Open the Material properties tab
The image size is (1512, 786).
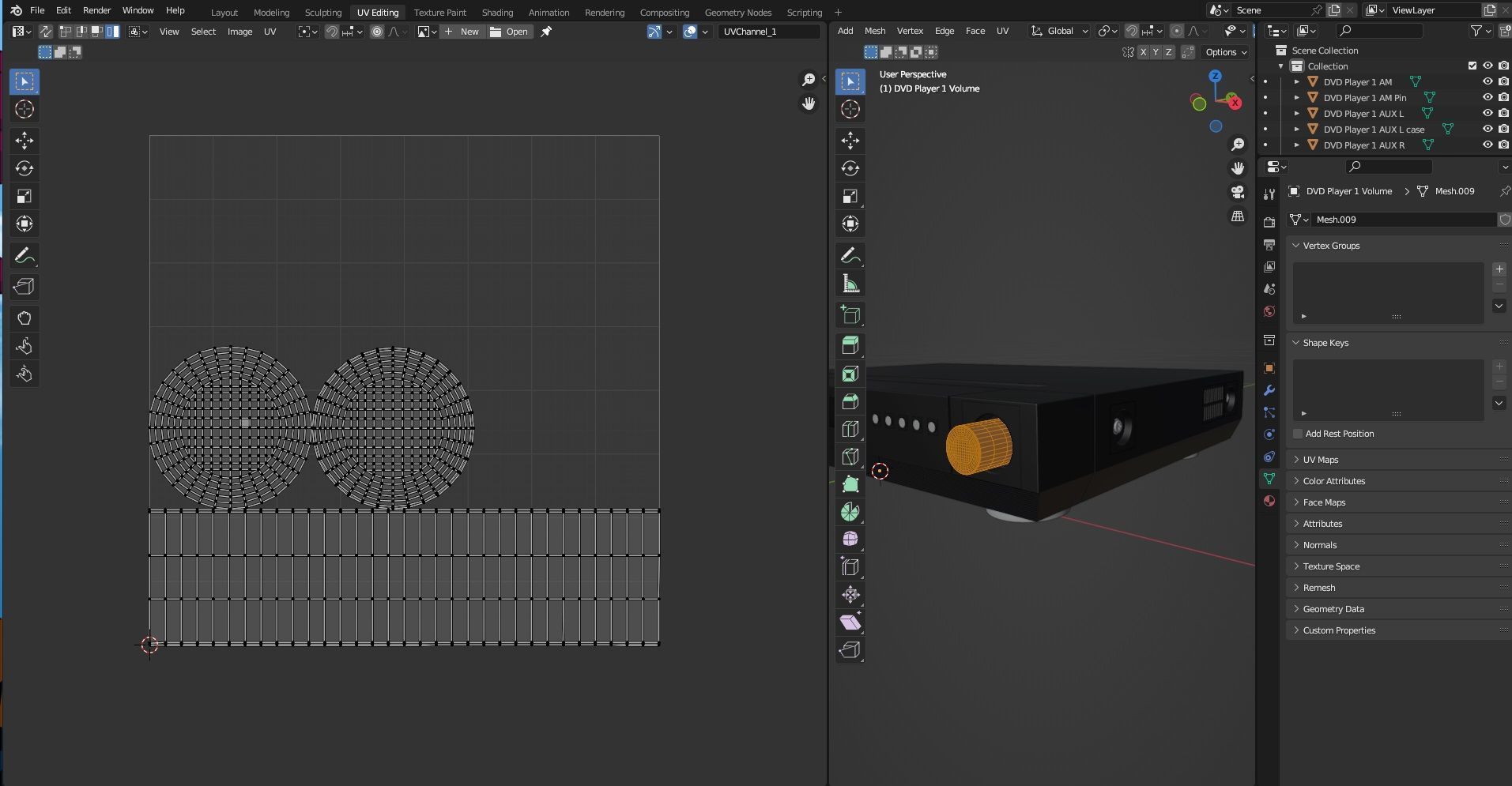click(1269, 501)
